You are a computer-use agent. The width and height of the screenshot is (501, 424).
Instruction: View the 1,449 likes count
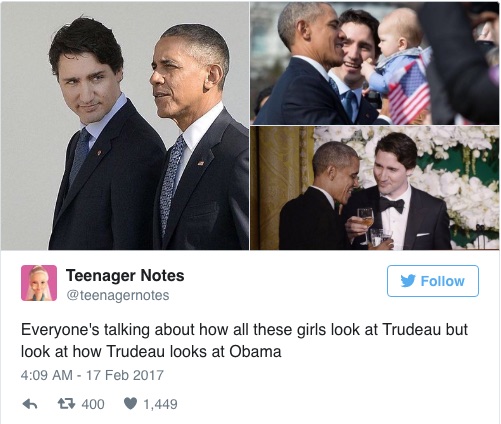click(160, 404)
